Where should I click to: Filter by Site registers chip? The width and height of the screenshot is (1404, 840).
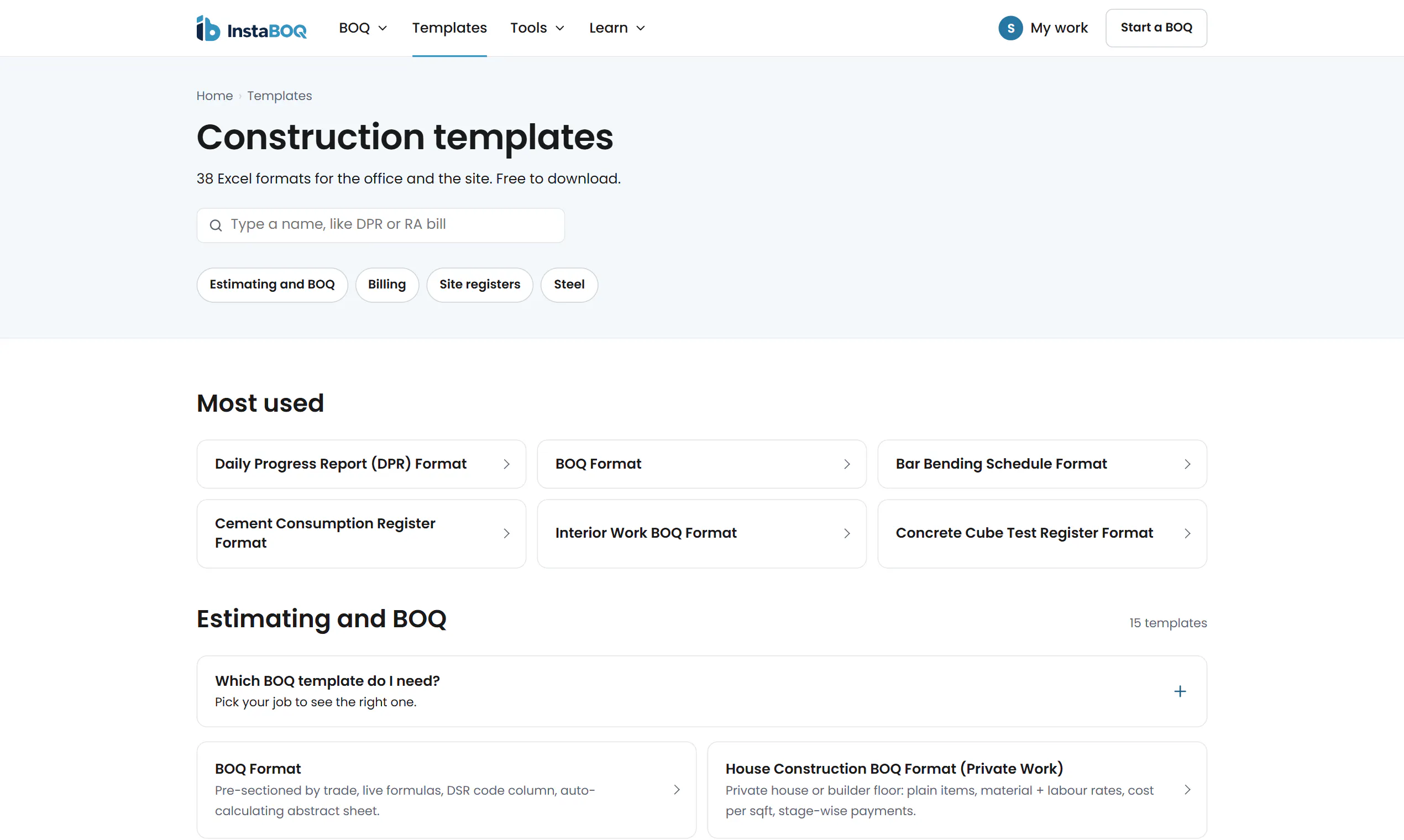coord(479,285)
